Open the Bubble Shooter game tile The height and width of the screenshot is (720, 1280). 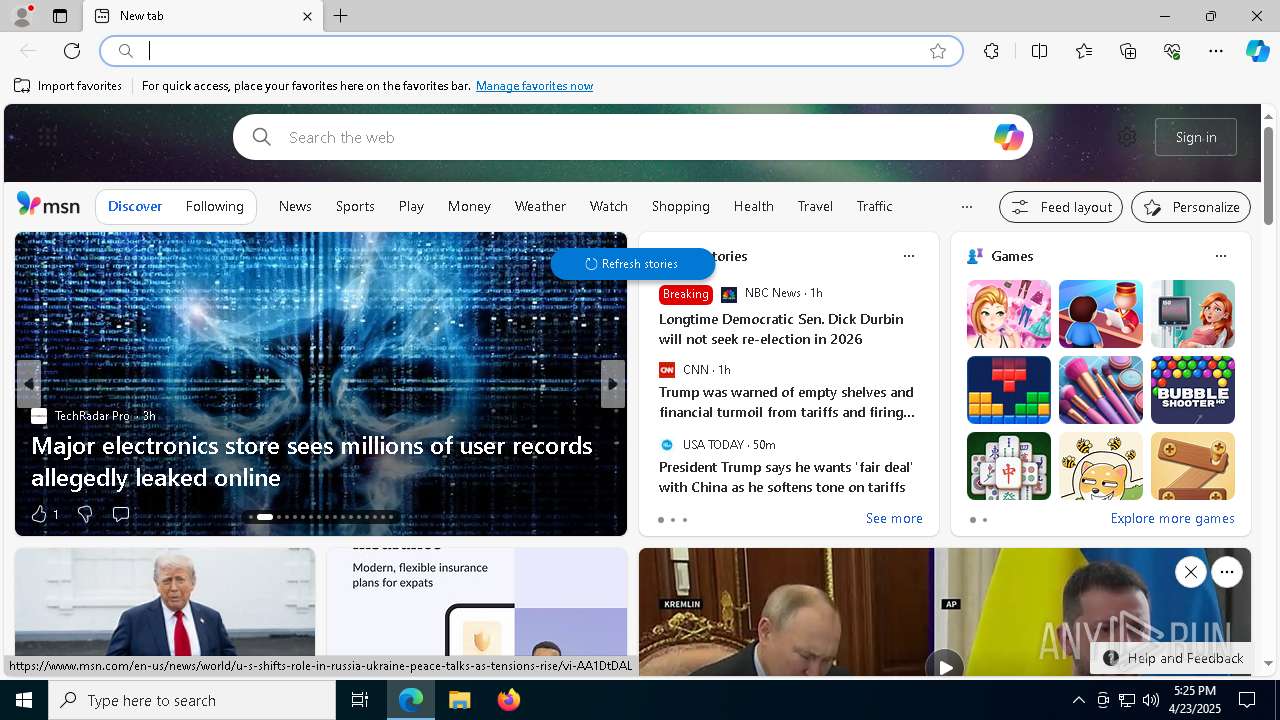[1192, 390]
